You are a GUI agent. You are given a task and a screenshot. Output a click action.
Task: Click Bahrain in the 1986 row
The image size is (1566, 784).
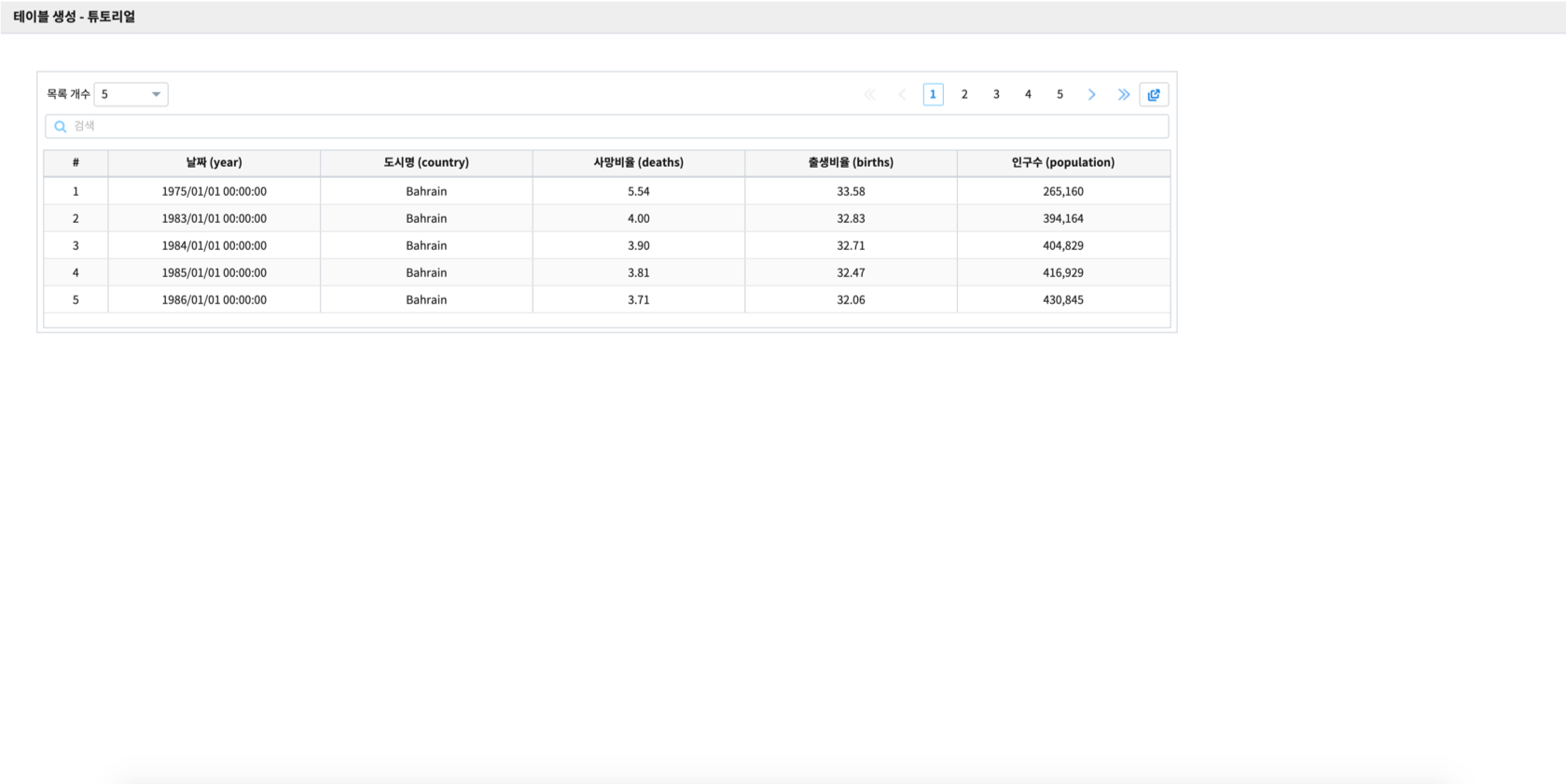(x=426, y=299)
